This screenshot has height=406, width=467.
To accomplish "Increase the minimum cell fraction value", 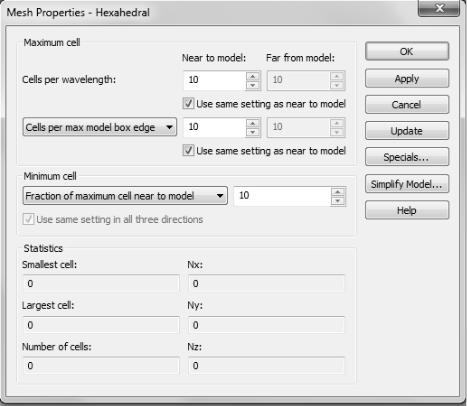I will point(338,192).
